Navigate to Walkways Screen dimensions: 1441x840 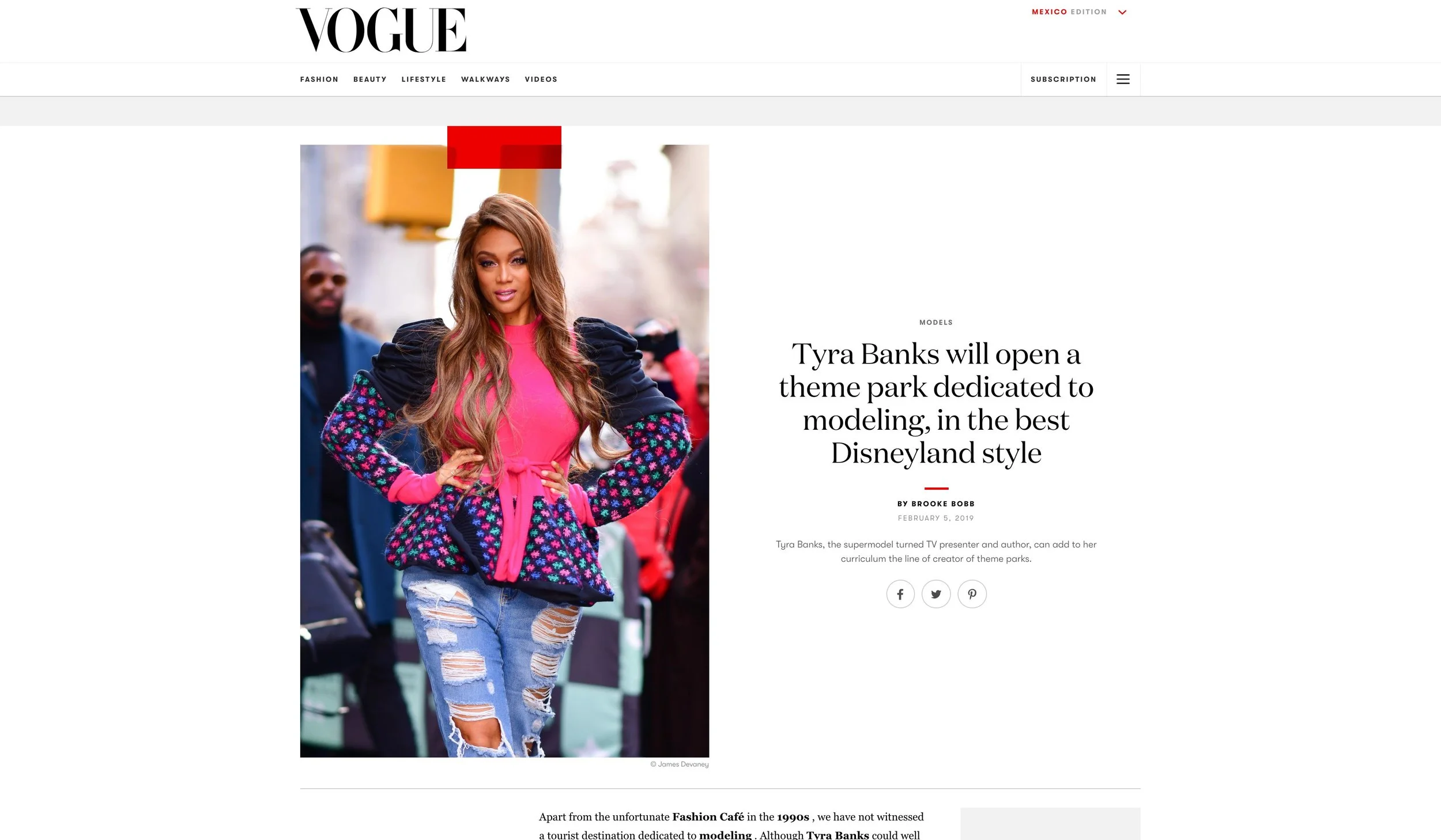(485, 80)
